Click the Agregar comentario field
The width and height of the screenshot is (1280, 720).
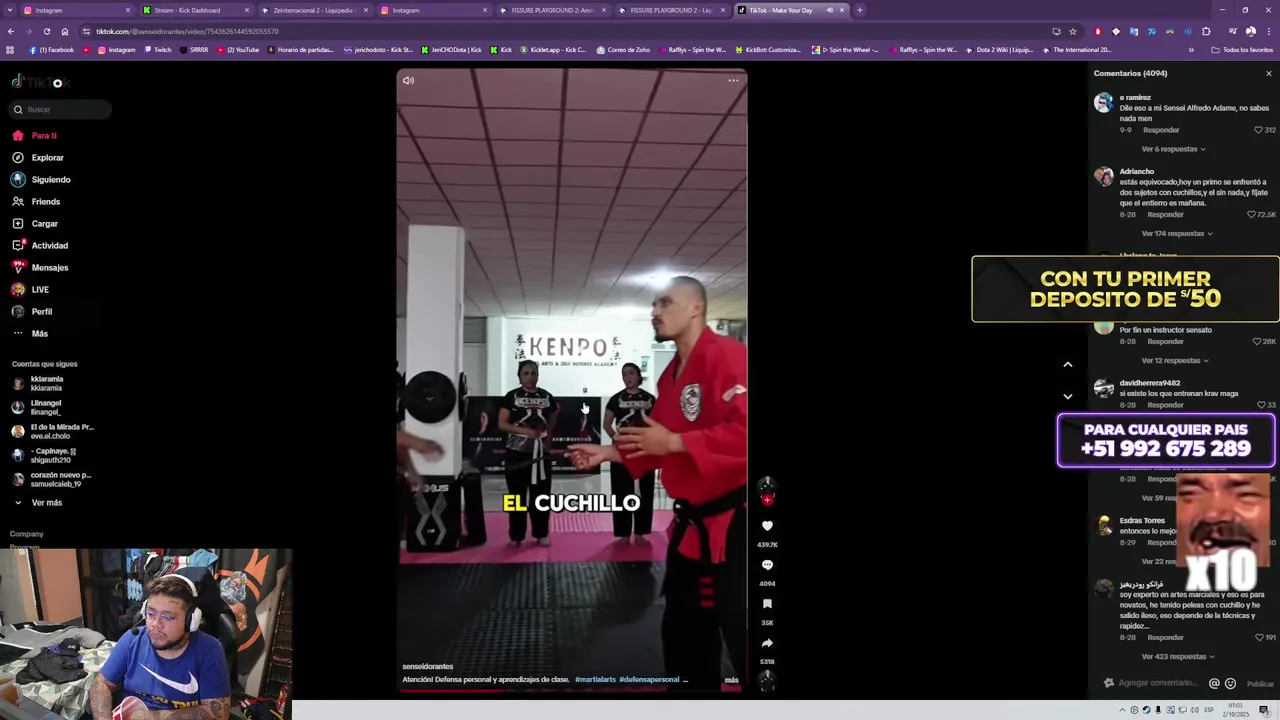[x=1155, y=683]
